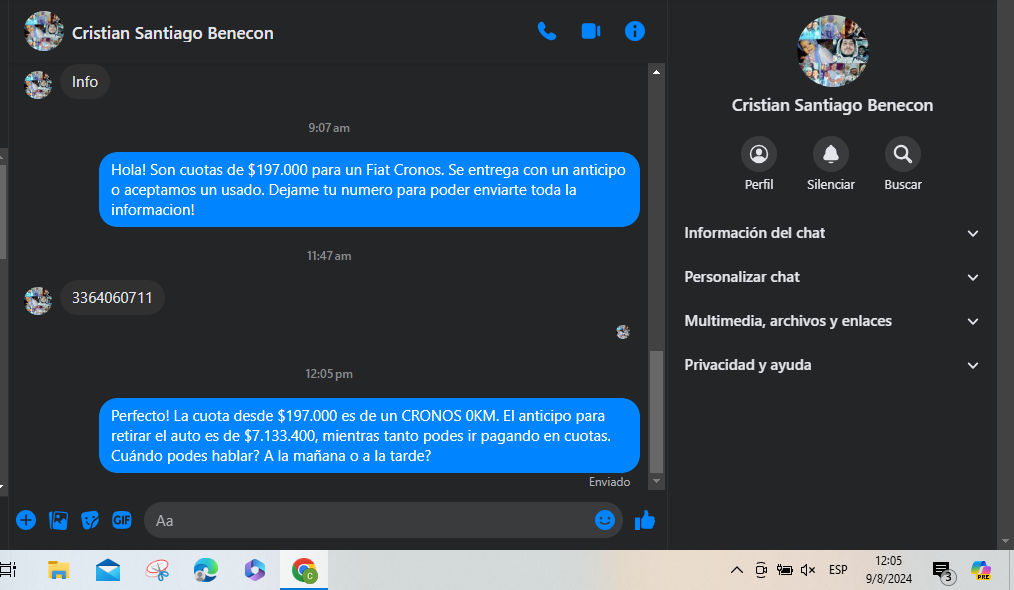Viewport: 1014px width, 590px height.
Task: Expand Privacidad y ayuda section
Action: (831, 365)
